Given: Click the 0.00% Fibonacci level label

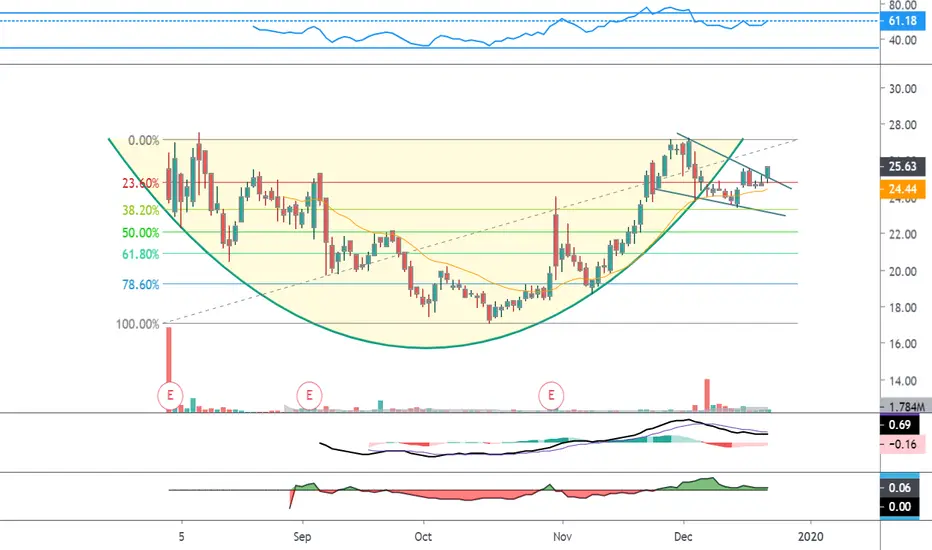Looking at the screenshot, I should coord(144,140).
